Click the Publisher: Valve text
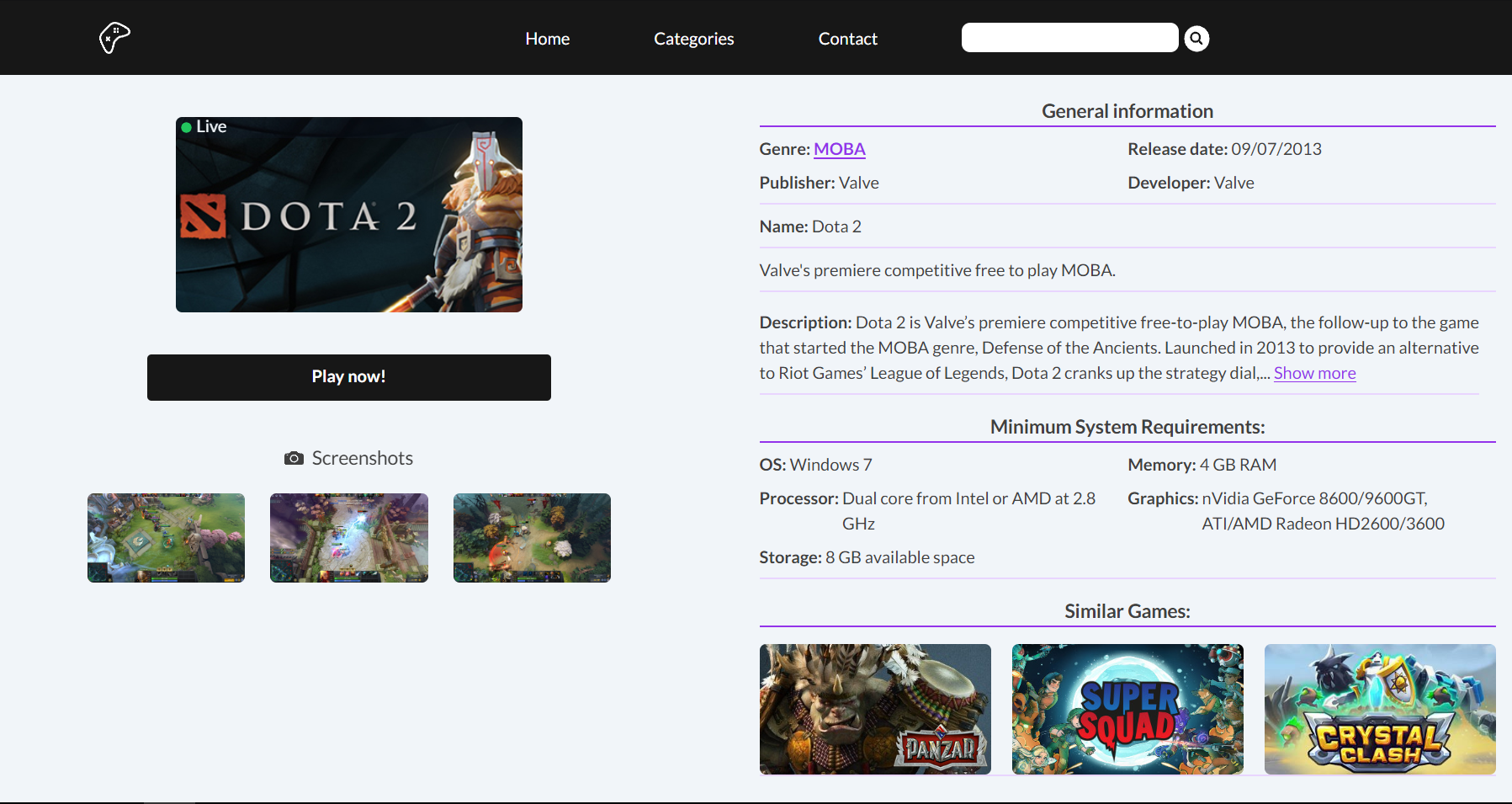The height and width of the screenshot is (804, 1512). pos(820,183)
